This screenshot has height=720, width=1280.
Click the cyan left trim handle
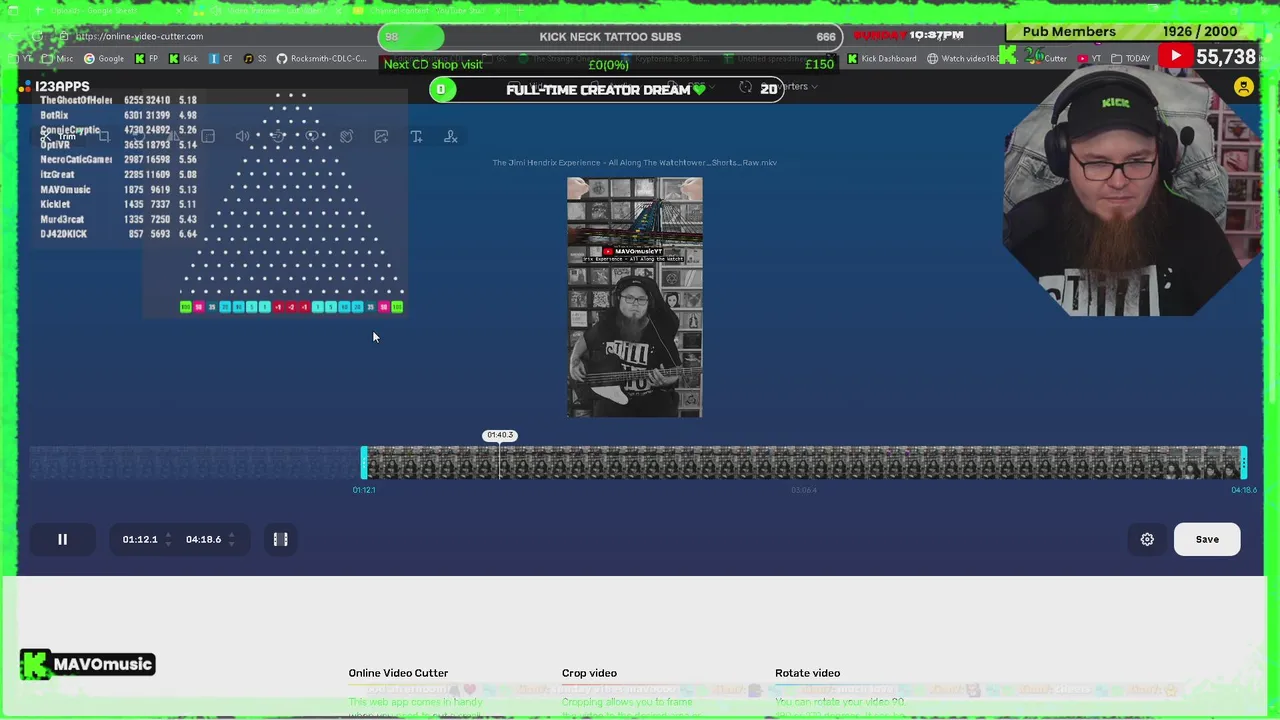(x=364, y=462)
